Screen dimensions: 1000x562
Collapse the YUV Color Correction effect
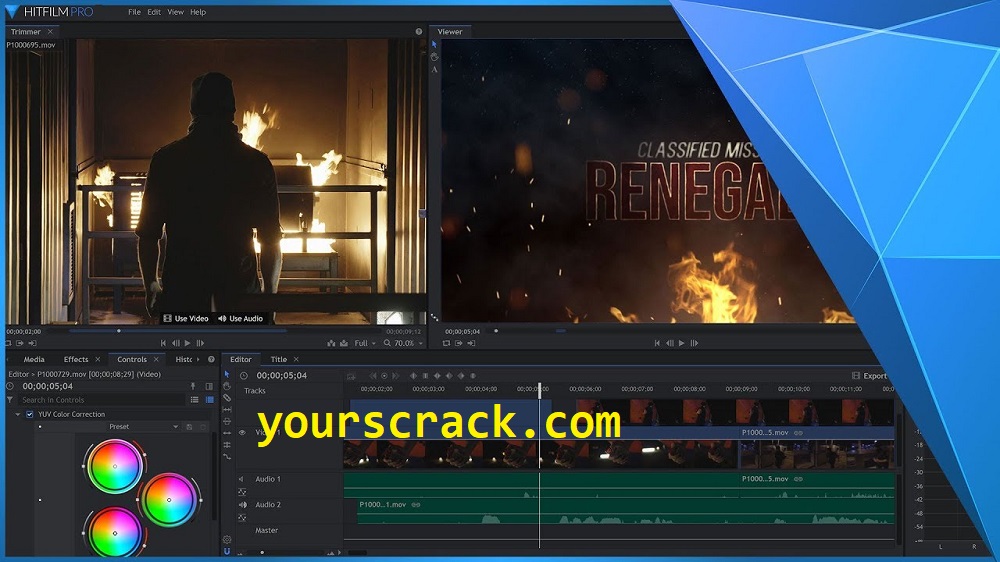tap(18, 415)
